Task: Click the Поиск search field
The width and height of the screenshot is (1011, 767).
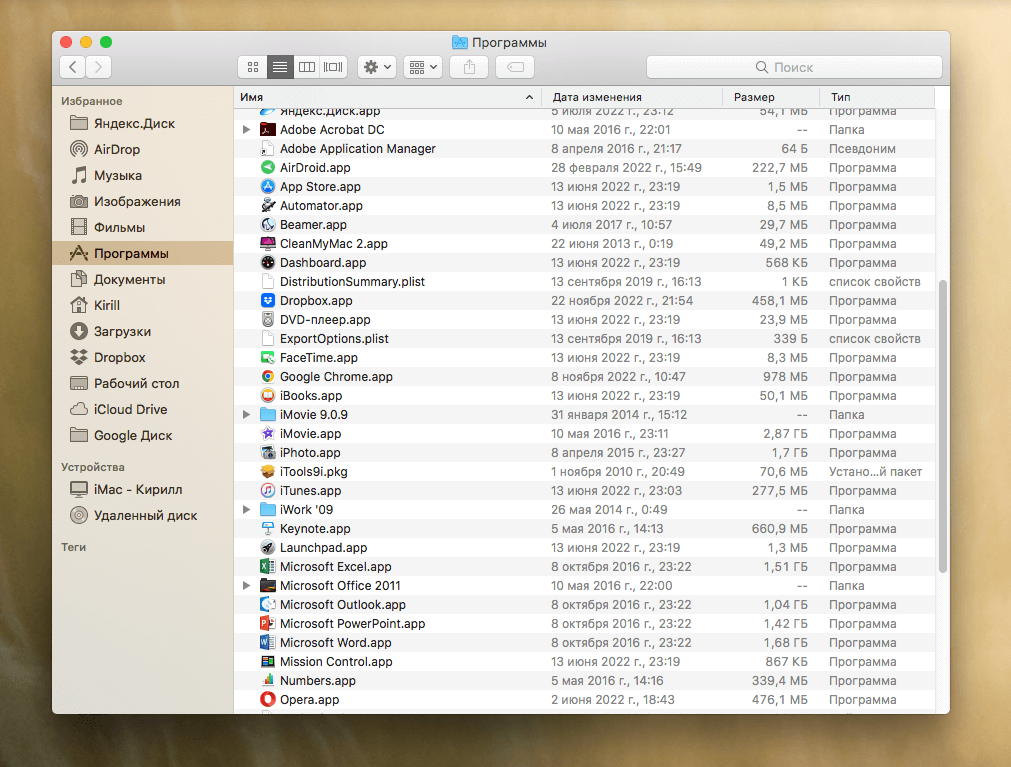Action: (x=794, y=67)
